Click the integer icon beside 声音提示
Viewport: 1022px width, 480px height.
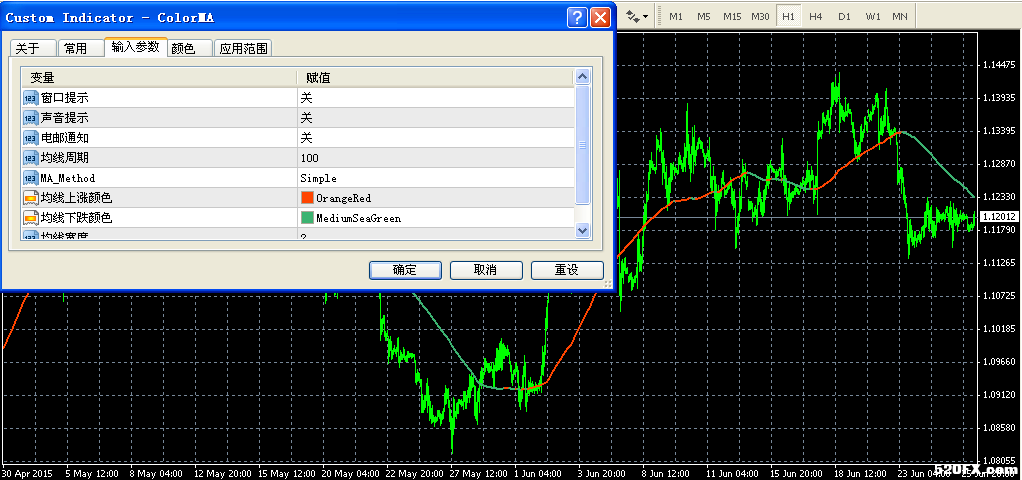31,118
